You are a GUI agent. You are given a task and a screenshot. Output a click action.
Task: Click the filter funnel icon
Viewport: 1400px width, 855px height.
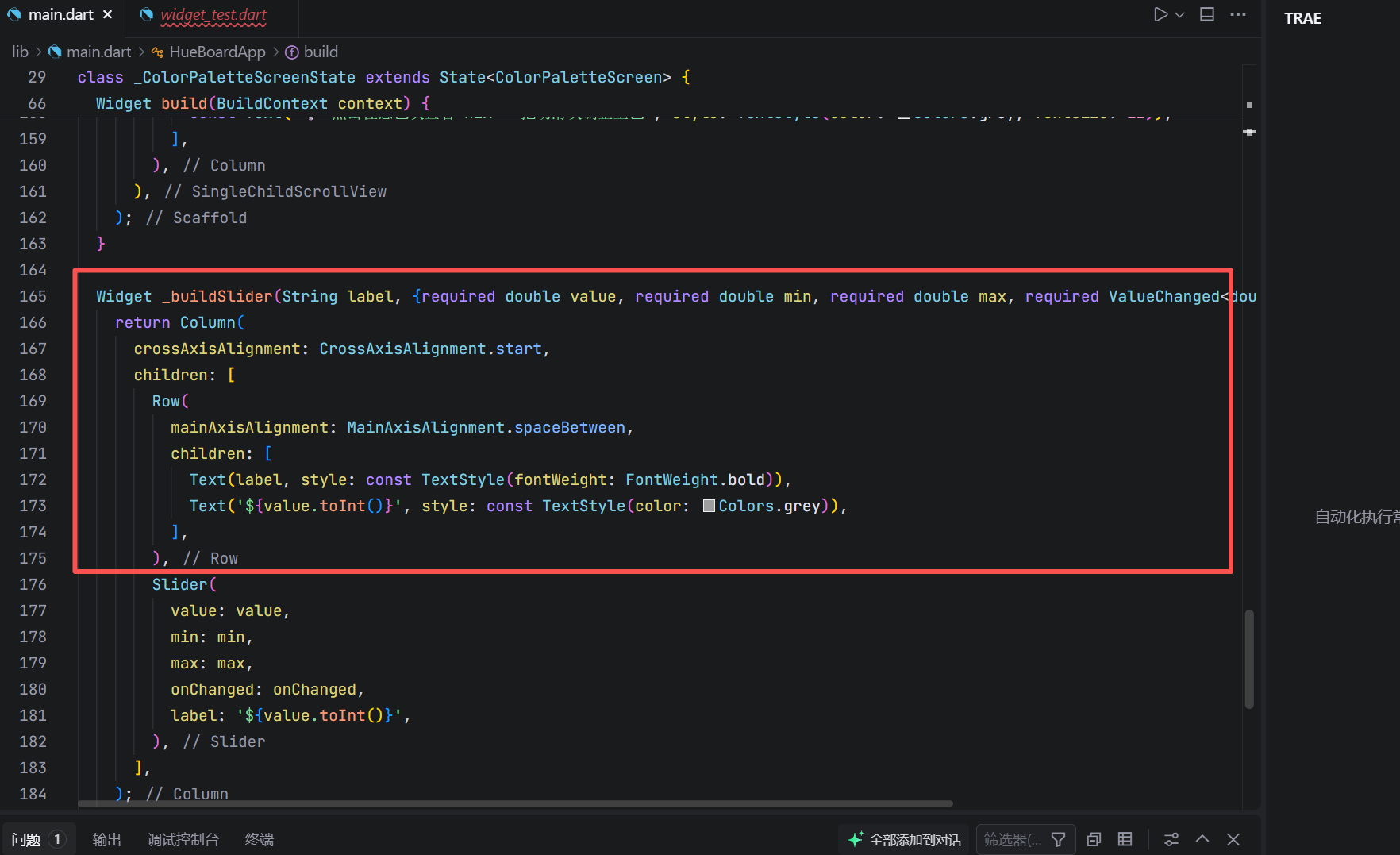(1058, 839)
